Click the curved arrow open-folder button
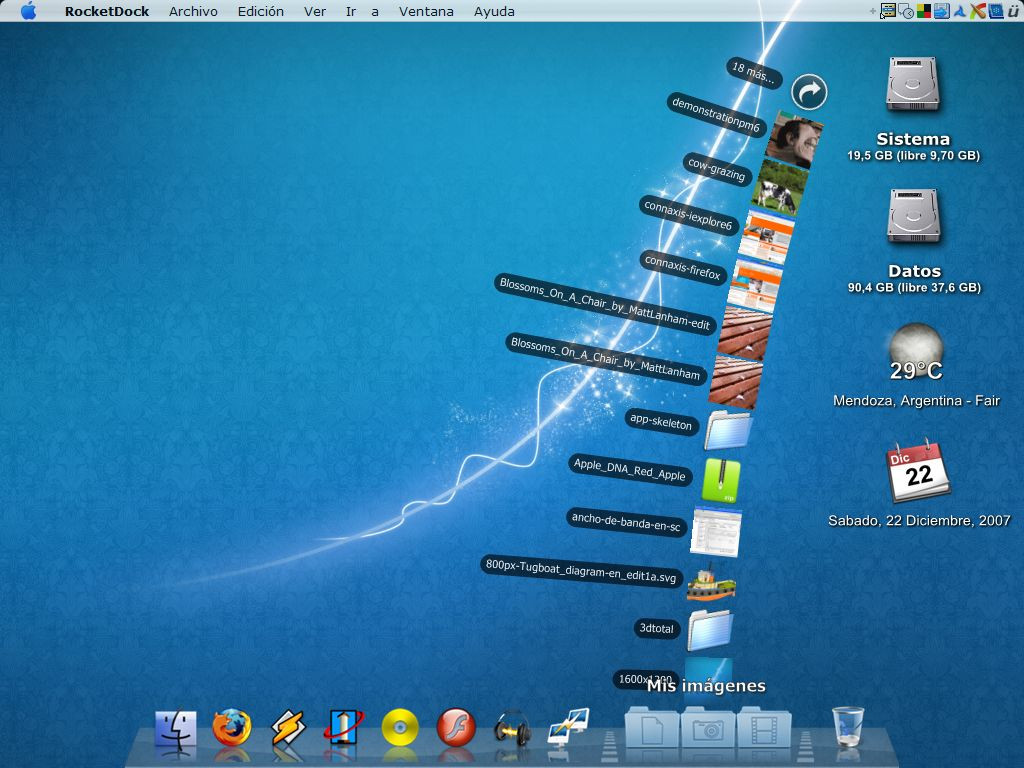 point(809,92)
